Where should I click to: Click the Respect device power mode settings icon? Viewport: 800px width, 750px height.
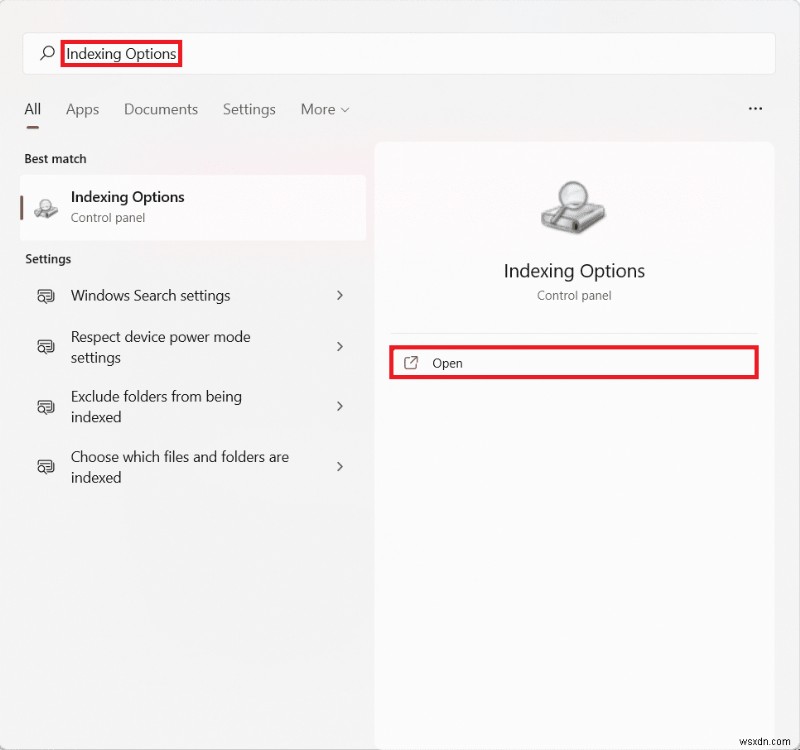(45, 346)
